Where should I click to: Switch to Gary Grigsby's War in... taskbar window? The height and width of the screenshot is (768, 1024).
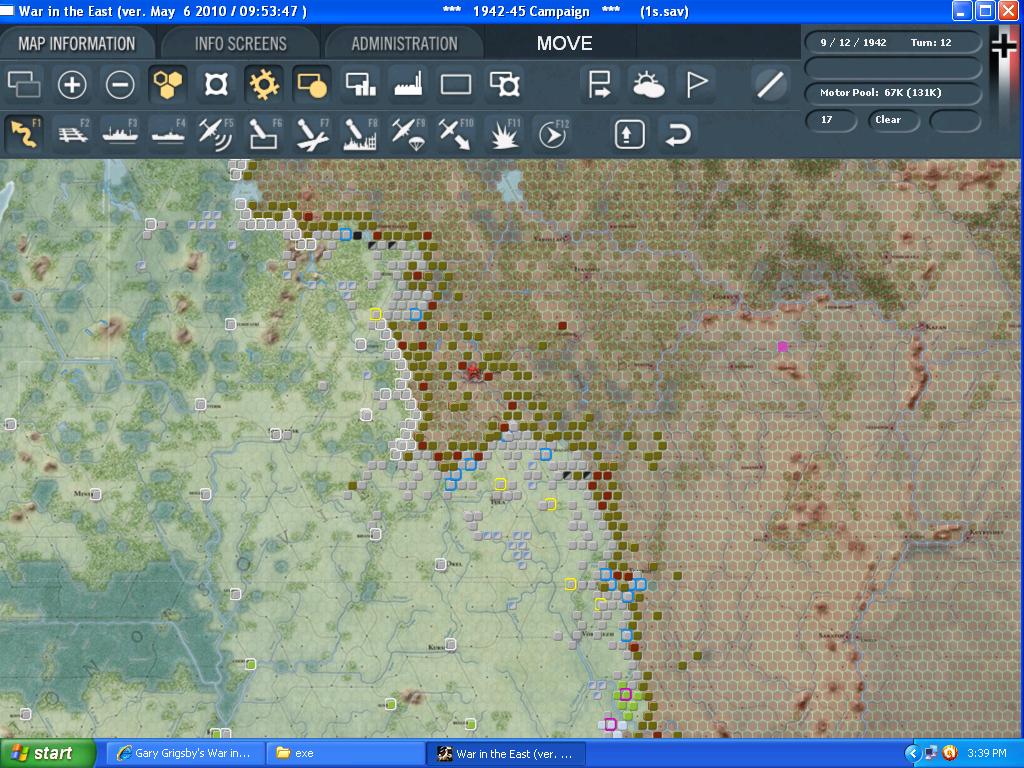click(x=185, y=754)
